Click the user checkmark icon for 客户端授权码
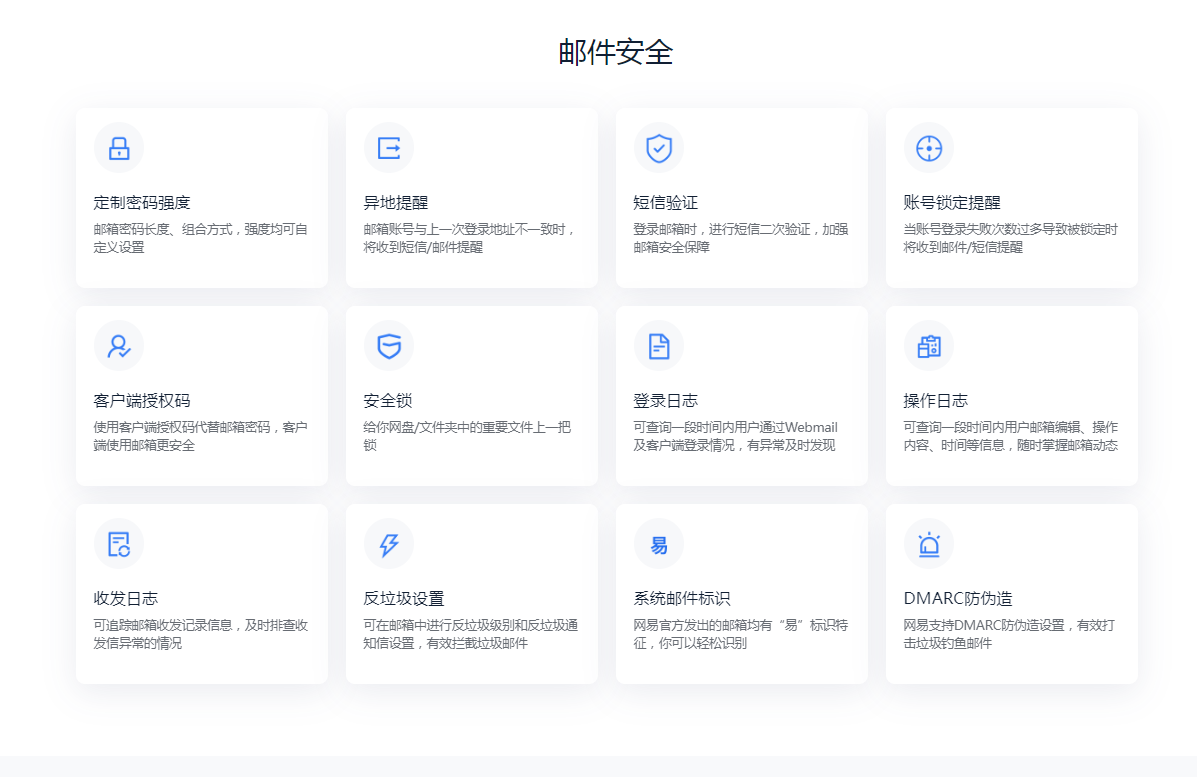The width and height of the screenshot is (1197, 777). pos(119,346)
